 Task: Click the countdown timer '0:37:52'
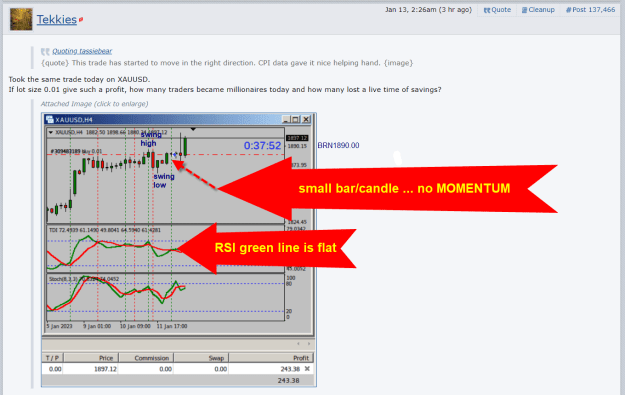[x=262, y=146]
